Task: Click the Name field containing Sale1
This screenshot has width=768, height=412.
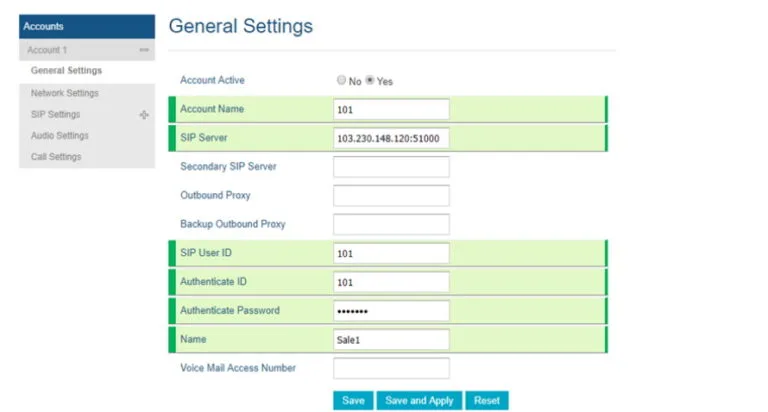Action: (x=391, y=340)
